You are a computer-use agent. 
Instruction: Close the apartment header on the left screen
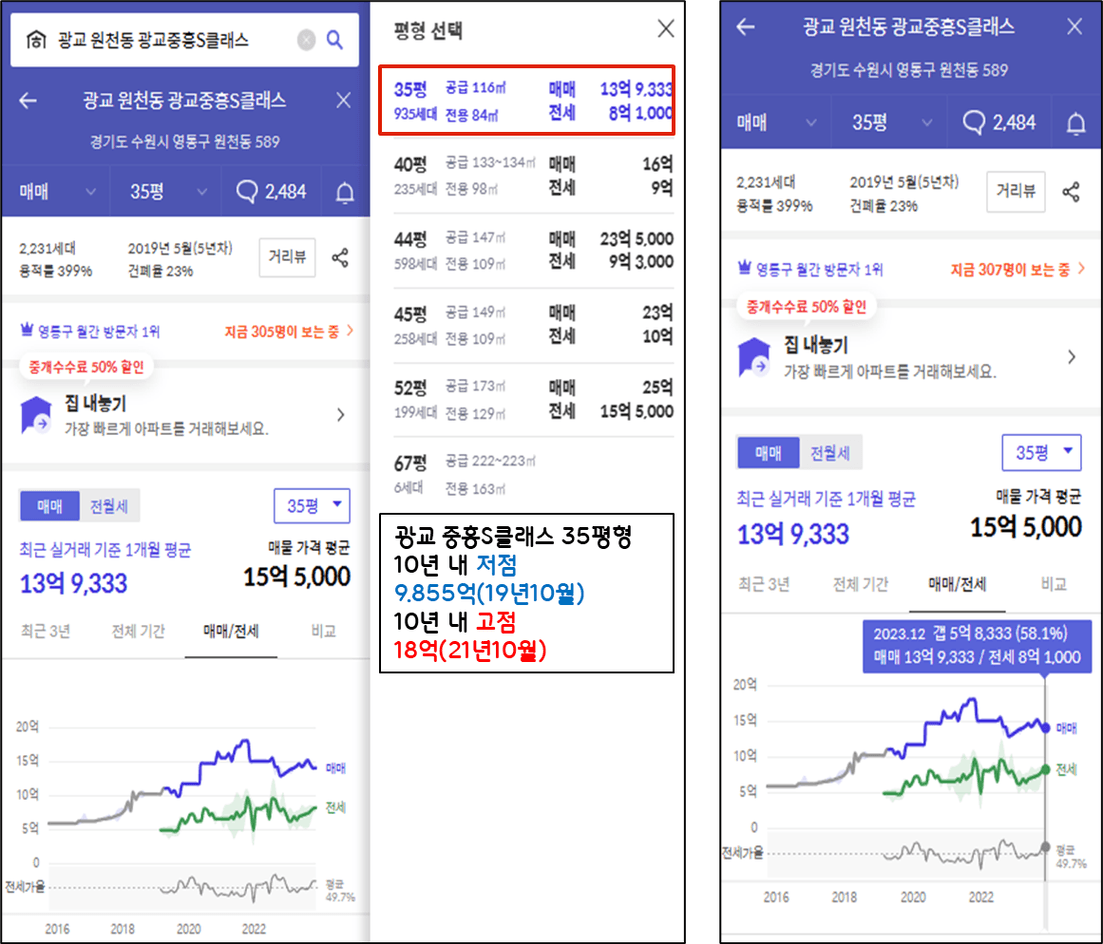click(x=343, y=101)
